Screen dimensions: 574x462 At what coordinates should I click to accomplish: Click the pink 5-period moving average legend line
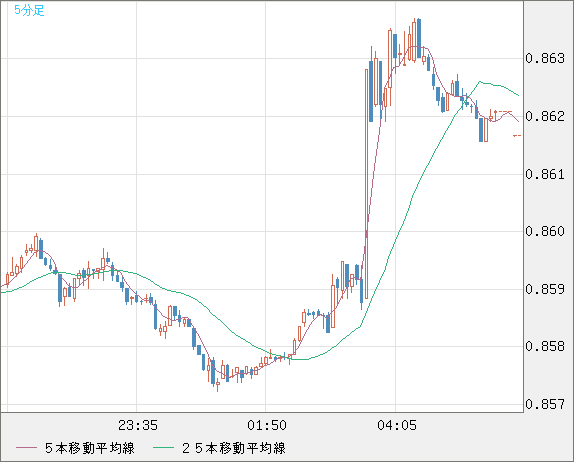[26, 448]
